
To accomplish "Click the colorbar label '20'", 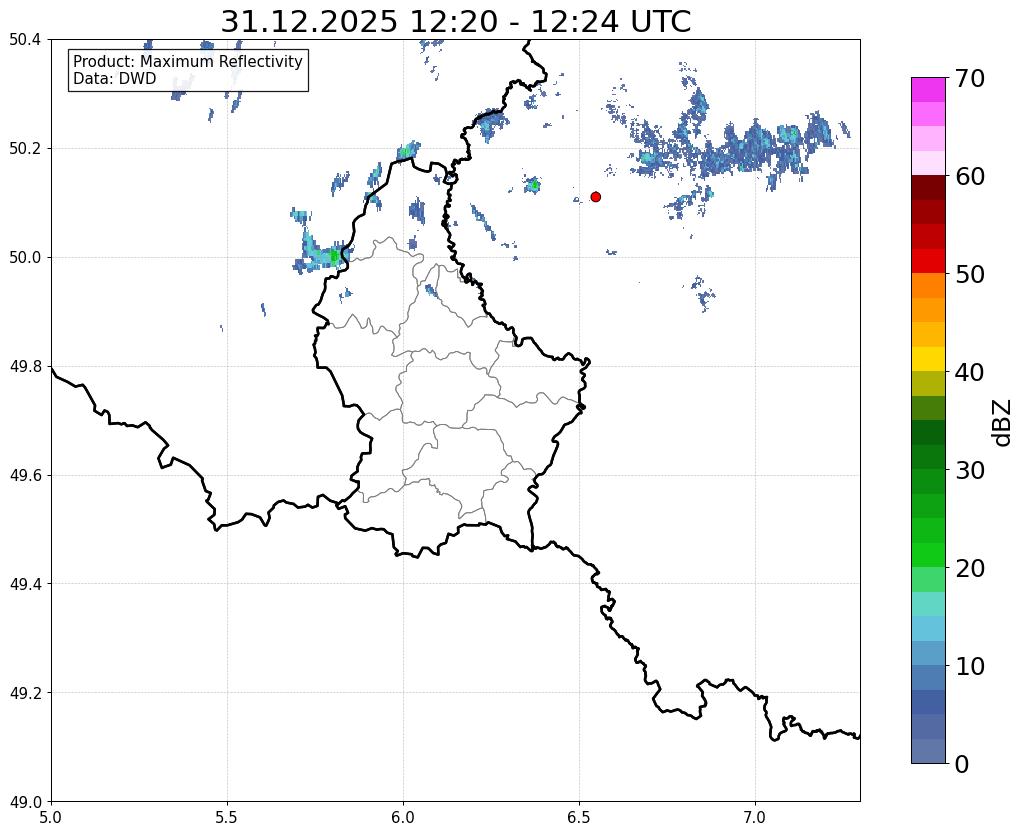I will tap(970, 568).
